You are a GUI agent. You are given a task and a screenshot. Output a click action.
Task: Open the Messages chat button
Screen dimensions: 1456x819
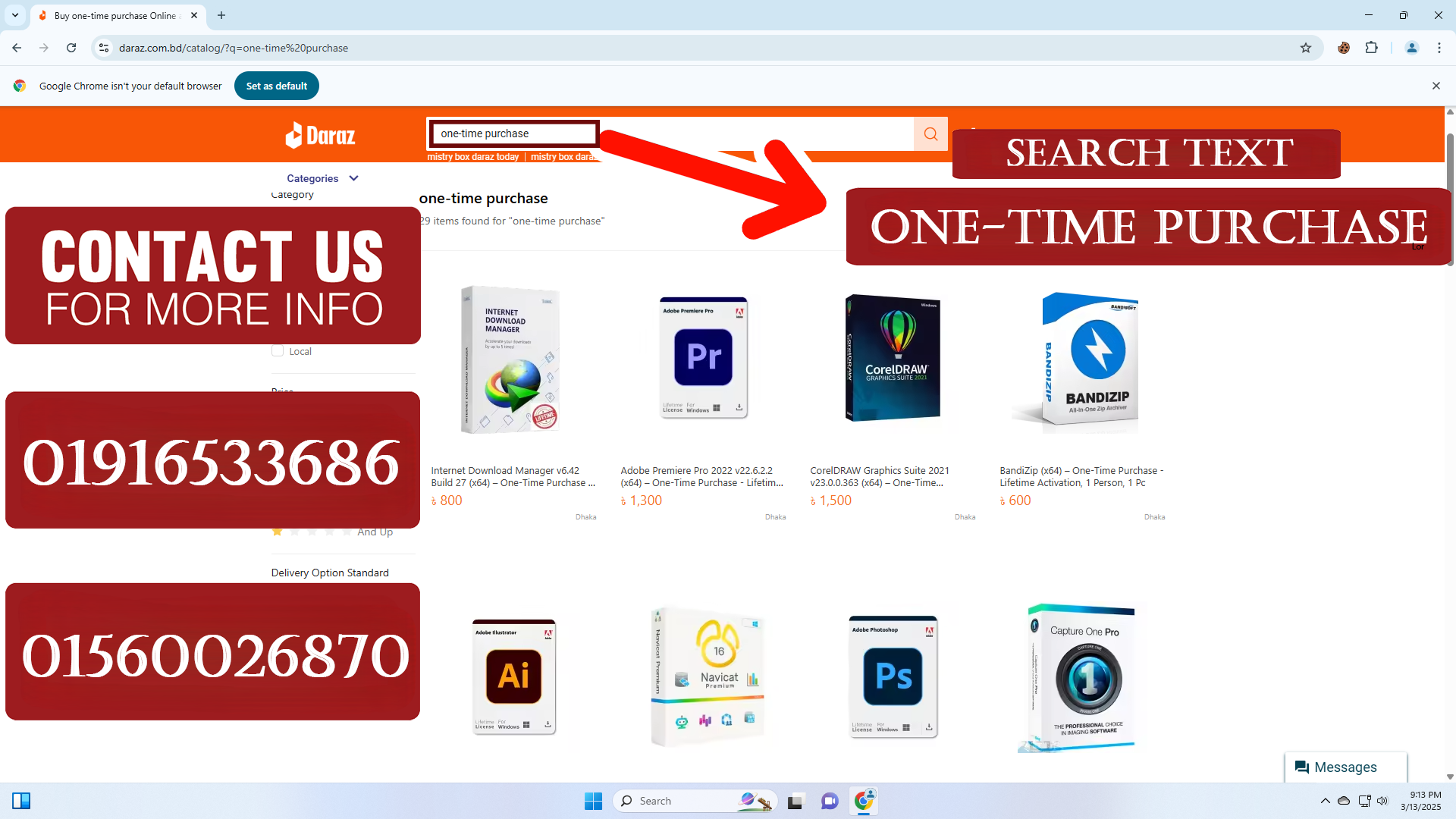1345,767
